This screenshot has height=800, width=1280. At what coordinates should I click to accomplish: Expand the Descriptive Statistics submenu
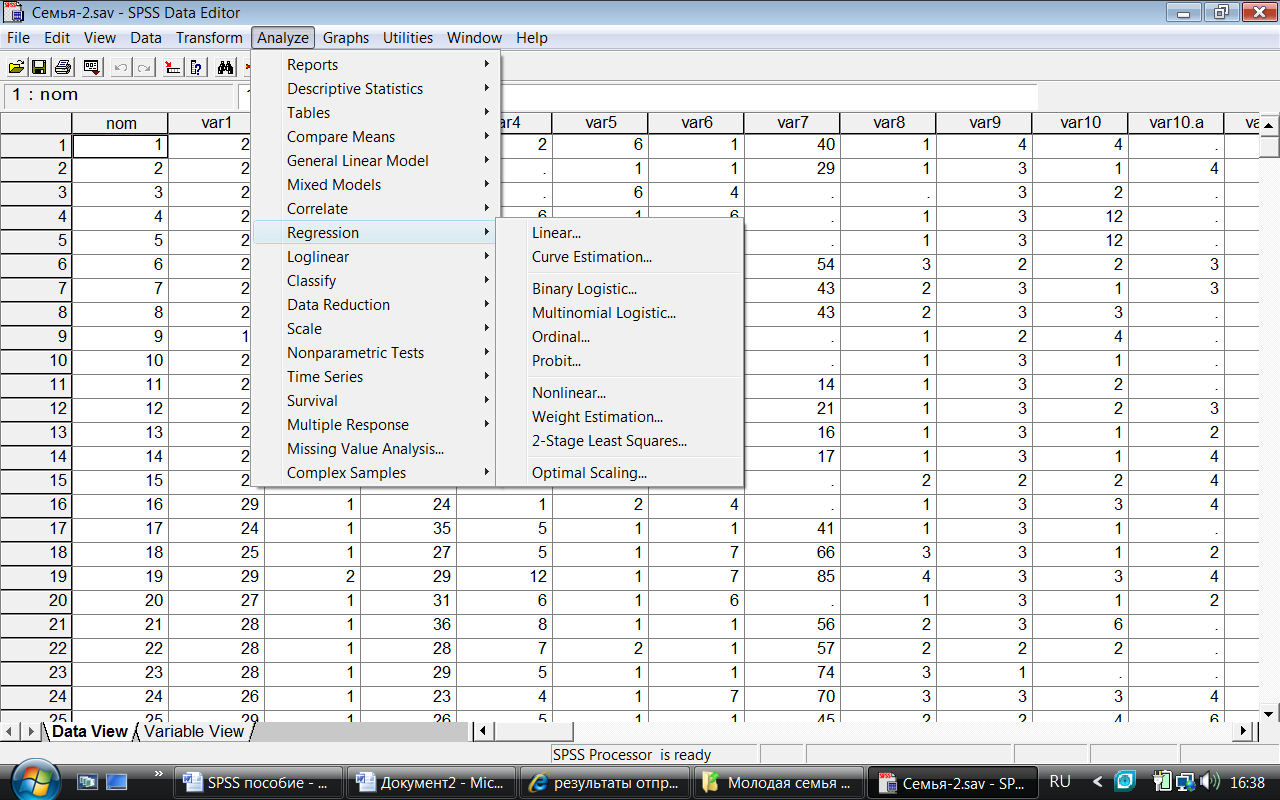pos(375,89)
